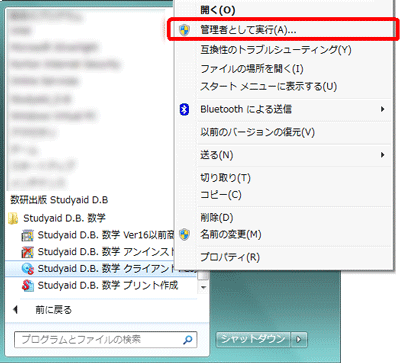Expand the Bluetooth submenu arrow
Image resolution: width=400 pixels, height=363 pixels.
point(383,109)
